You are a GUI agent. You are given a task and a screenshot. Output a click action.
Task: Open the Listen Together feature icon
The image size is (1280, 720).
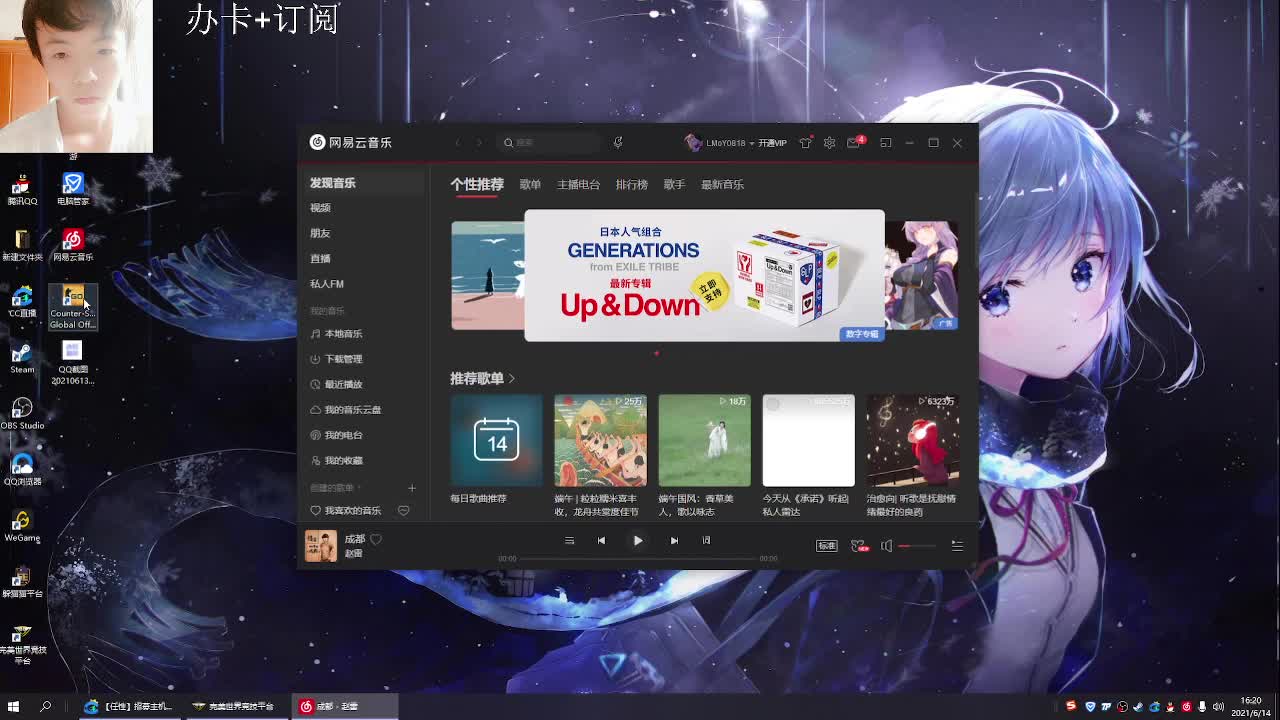click(x=857, y=545)
